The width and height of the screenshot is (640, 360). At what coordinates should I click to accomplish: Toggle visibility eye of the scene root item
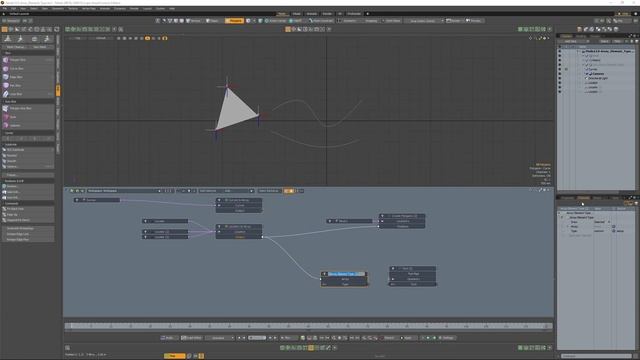[560, 51]
